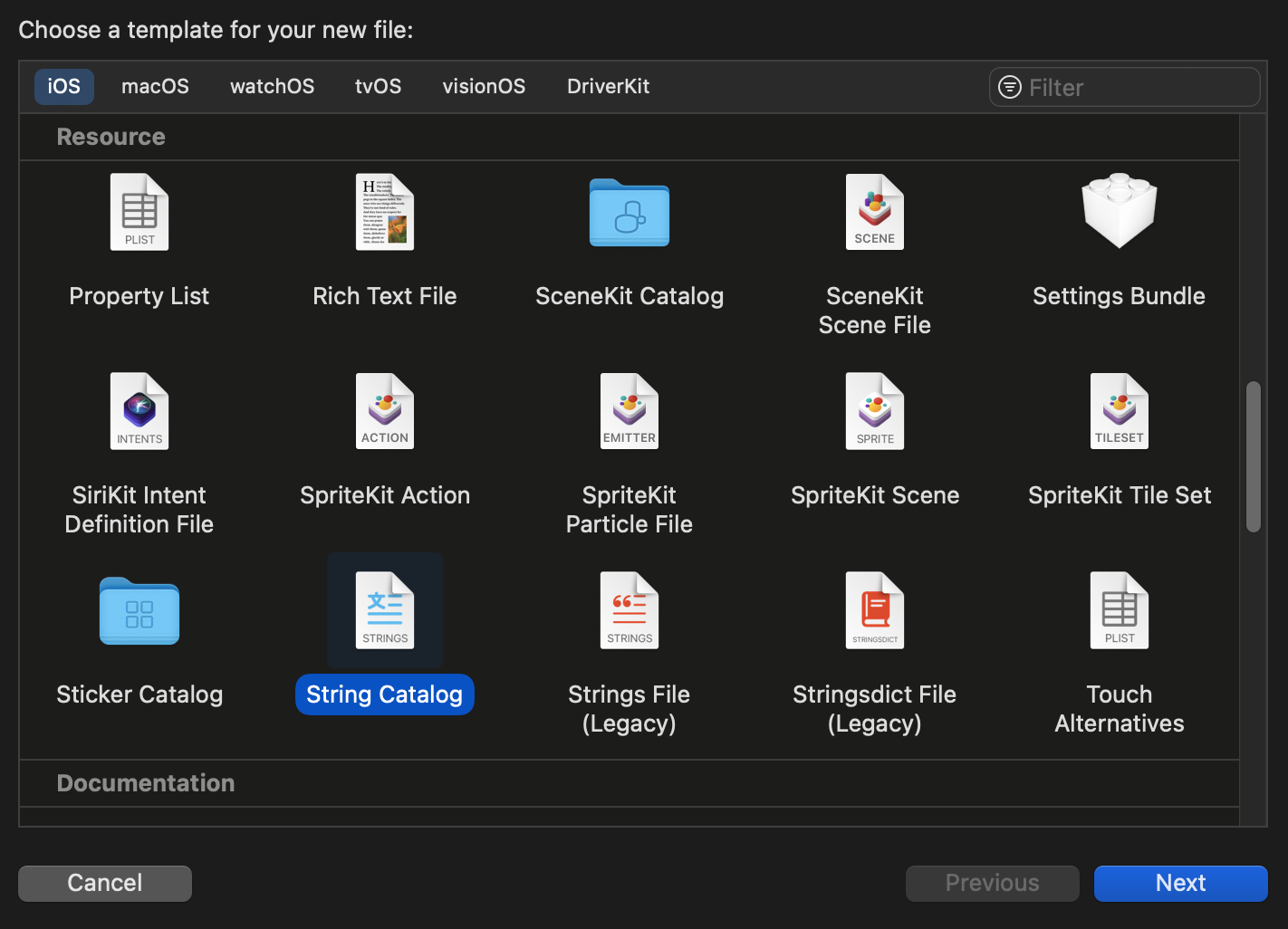Click the "Touch Alternatives" label
Image resolution: width=1288 pixels, height=929 pixels.
1120,709
